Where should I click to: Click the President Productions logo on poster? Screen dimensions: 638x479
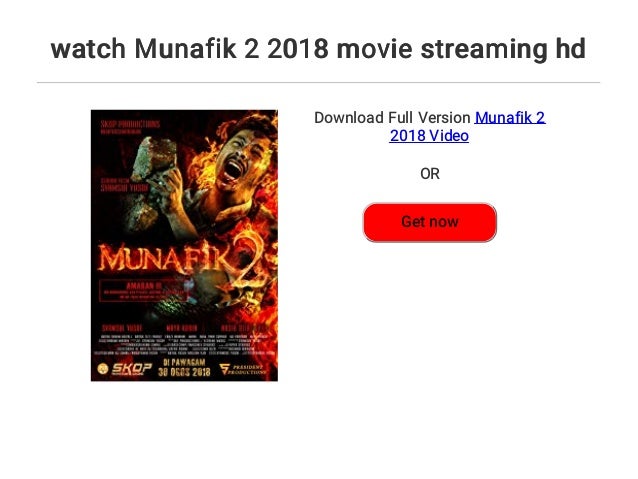[243, 369]
